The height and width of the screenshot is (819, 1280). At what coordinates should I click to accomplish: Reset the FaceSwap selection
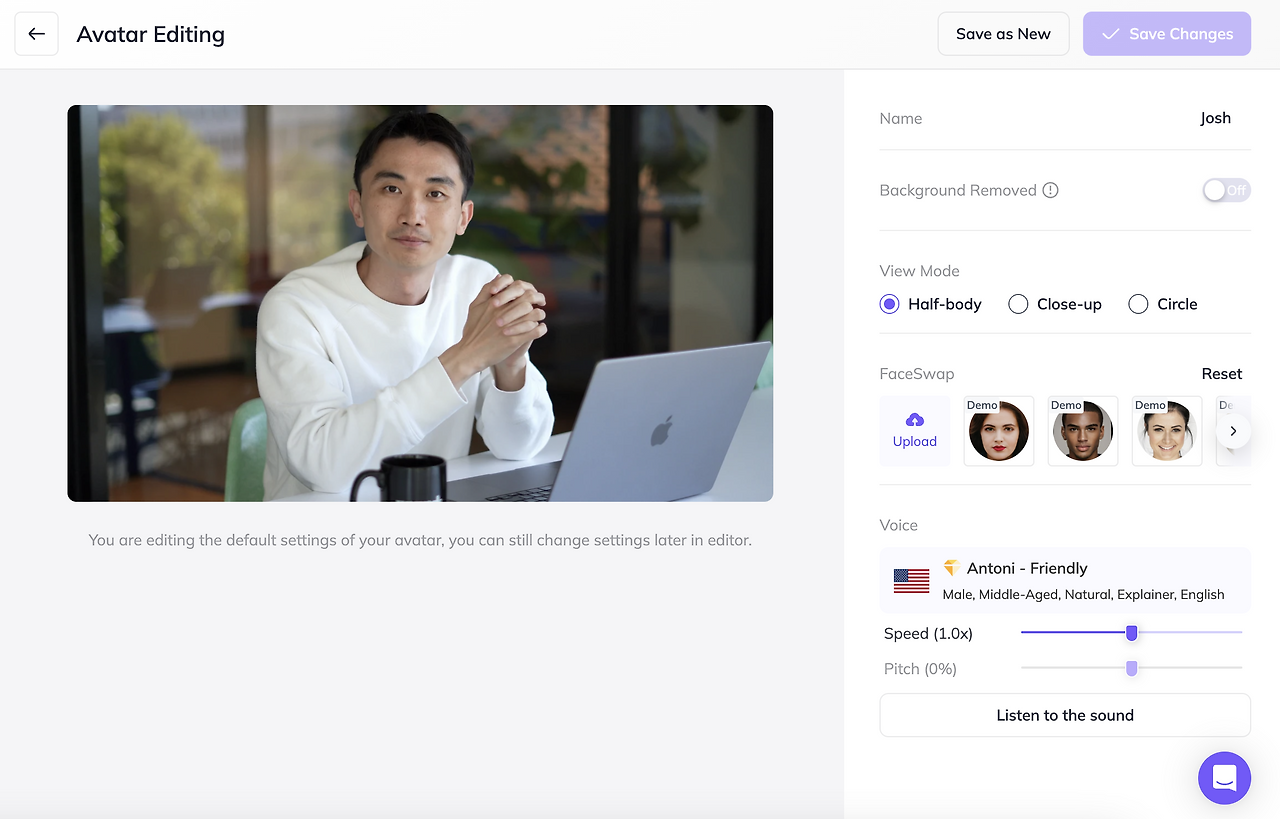click(1222, 374)
